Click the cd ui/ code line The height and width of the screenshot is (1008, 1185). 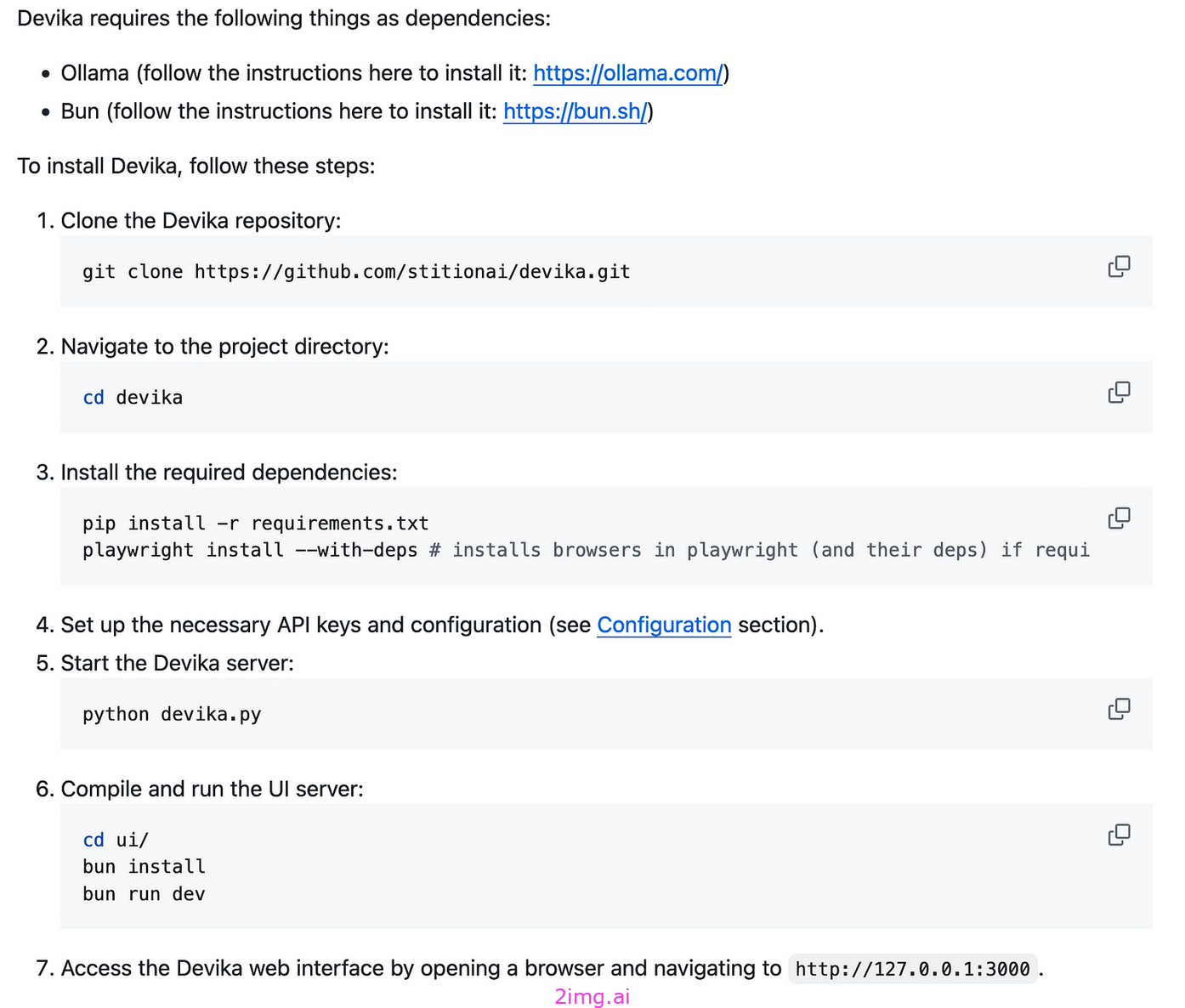pyautogui.click(x=116, y=839)
